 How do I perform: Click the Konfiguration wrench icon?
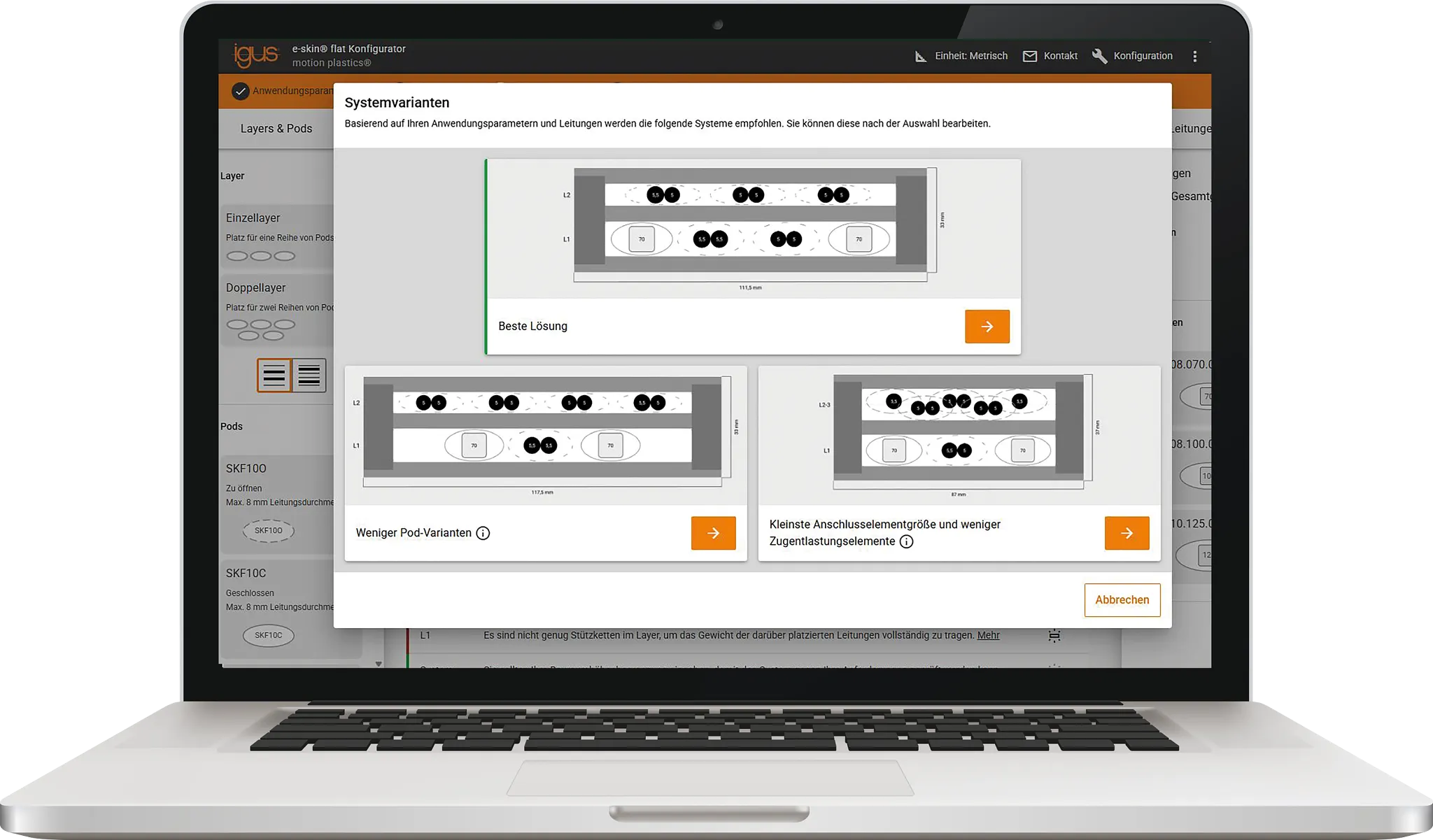click(x=1099, y=56)
